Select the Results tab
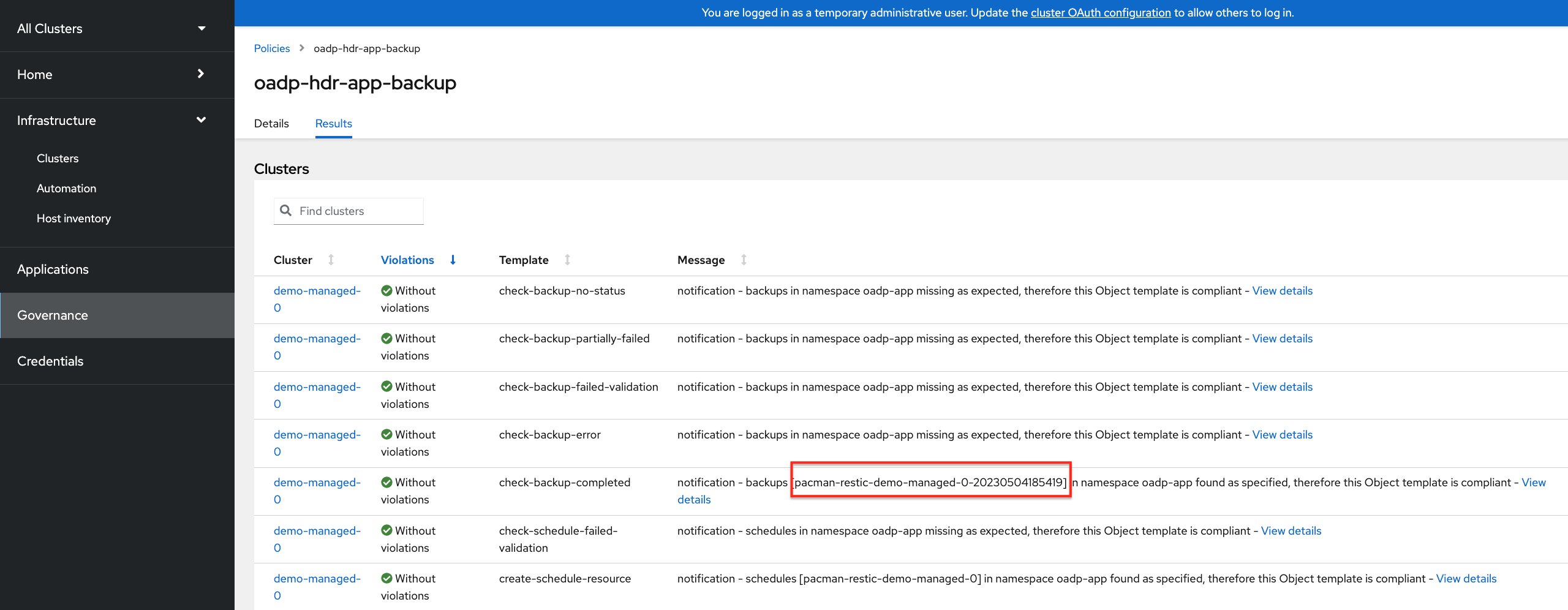This screenshot has width=1568, height=610. coord(333,124)
